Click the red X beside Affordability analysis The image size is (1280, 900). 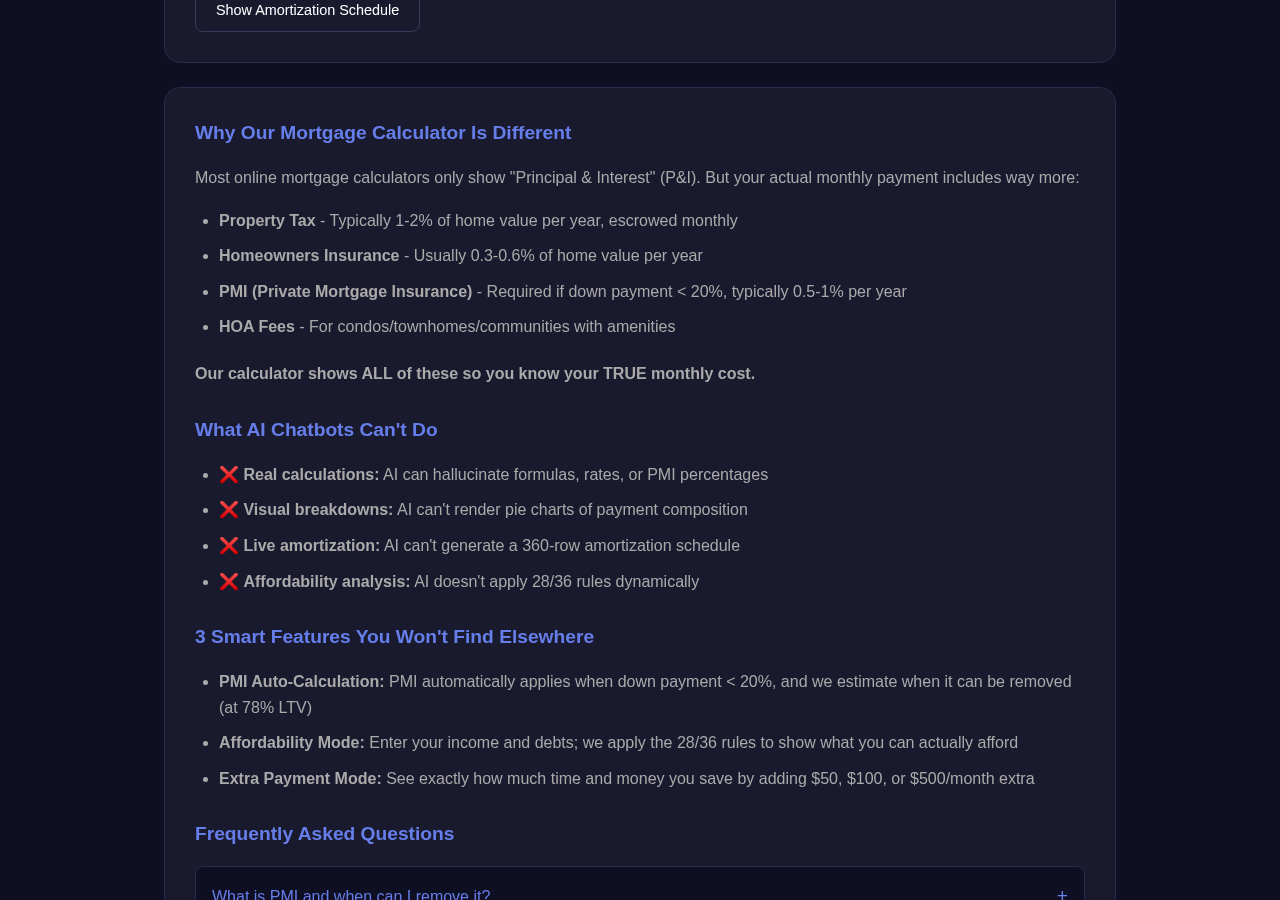229,582
